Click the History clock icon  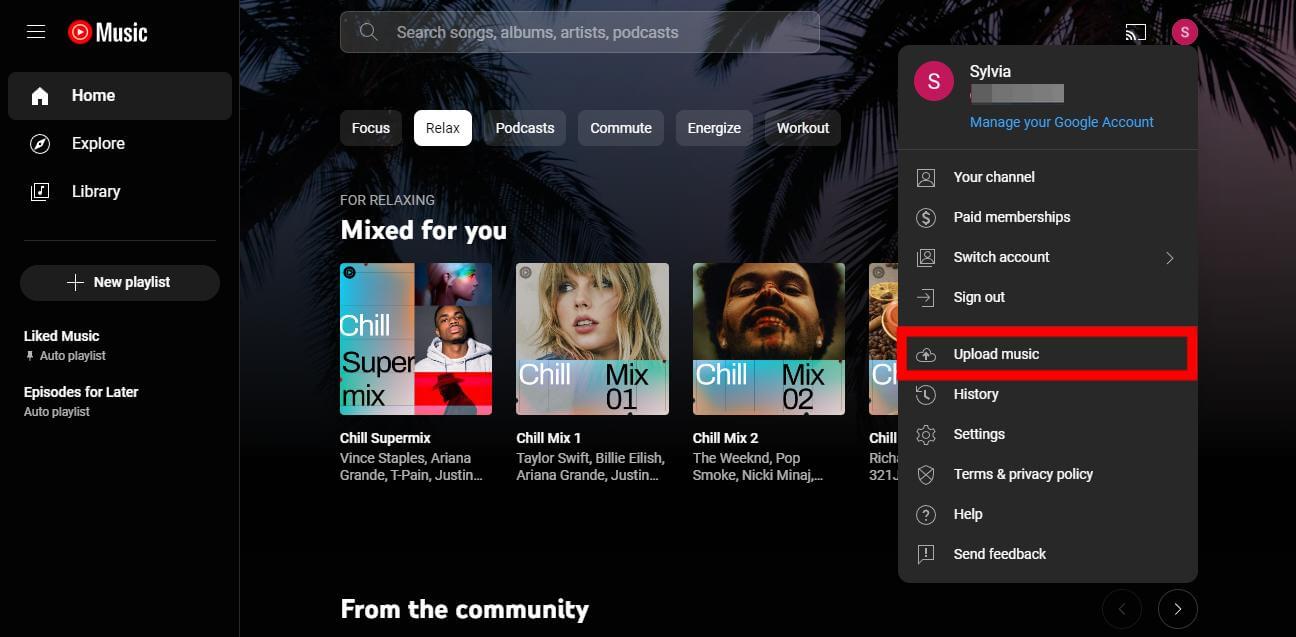pyautogui.click(x=926, y=394)
